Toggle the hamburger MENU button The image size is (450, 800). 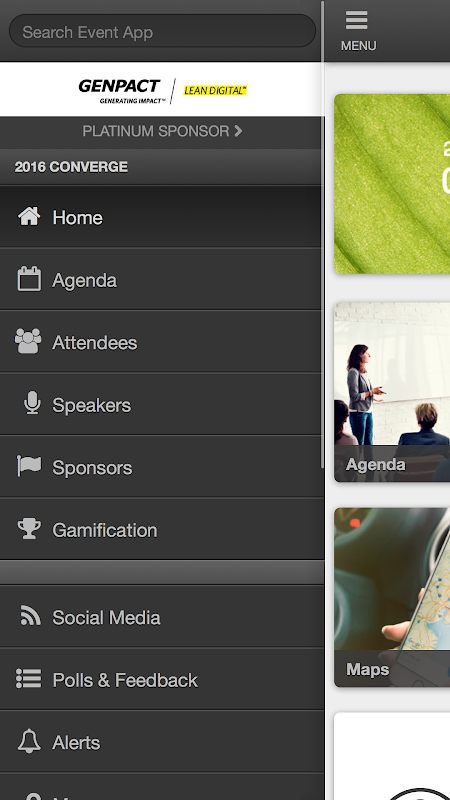point(358,31)
